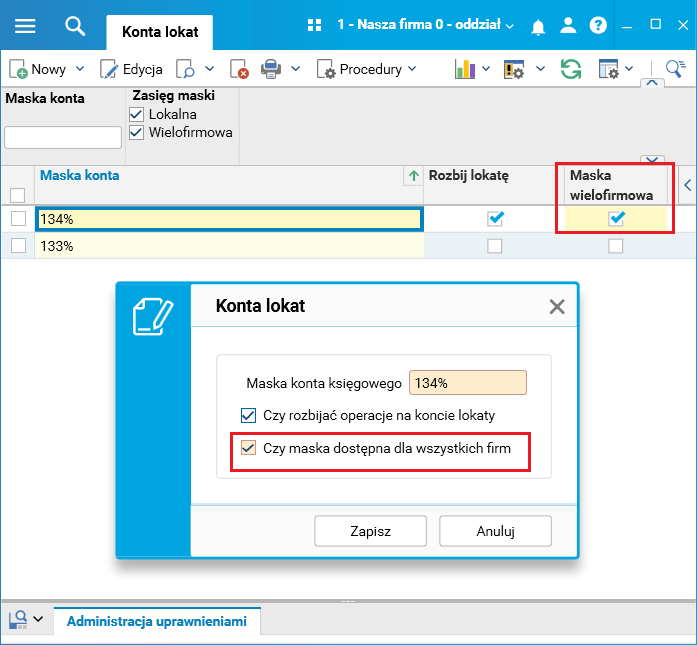Select the Konta lokat tab

click(x=160, y=32)
